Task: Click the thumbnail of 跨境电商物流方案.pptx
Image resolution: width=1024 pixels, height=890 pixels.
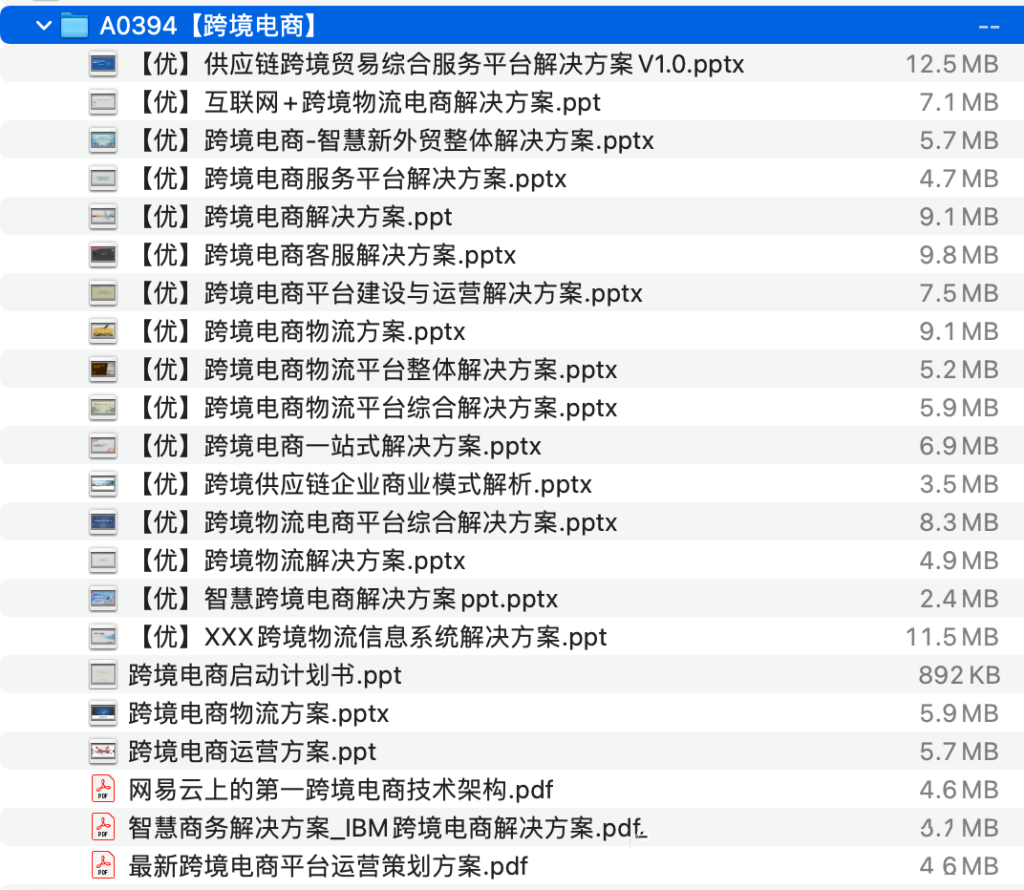Action: pos(103,331)
